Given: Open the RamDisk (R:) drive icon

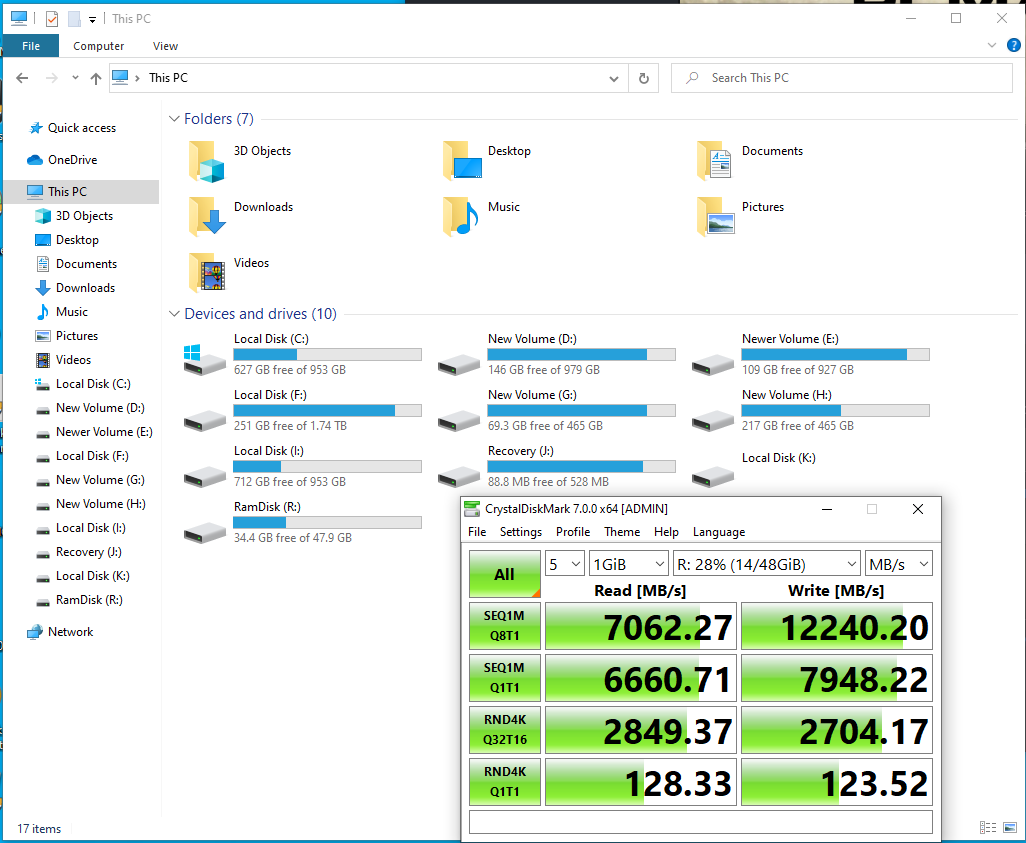Looking at the screenshot, I should tap(204, 528).
